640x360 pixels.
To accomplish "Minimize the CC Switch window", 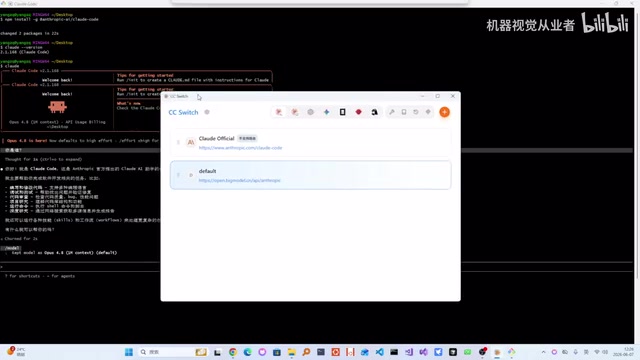I will point(422,96).
